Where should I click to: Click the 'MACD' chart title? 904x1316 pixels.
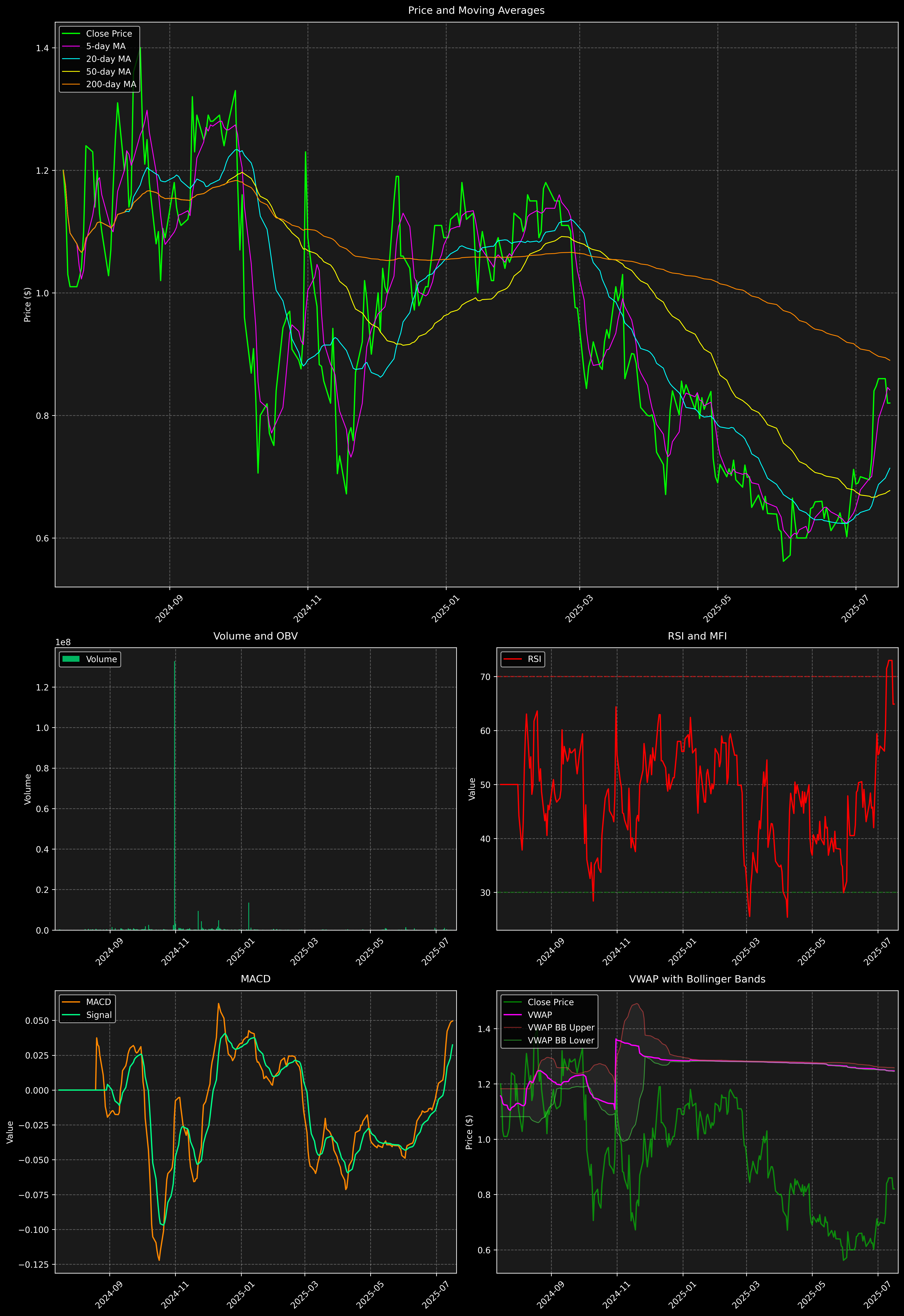tap(255, 979)
